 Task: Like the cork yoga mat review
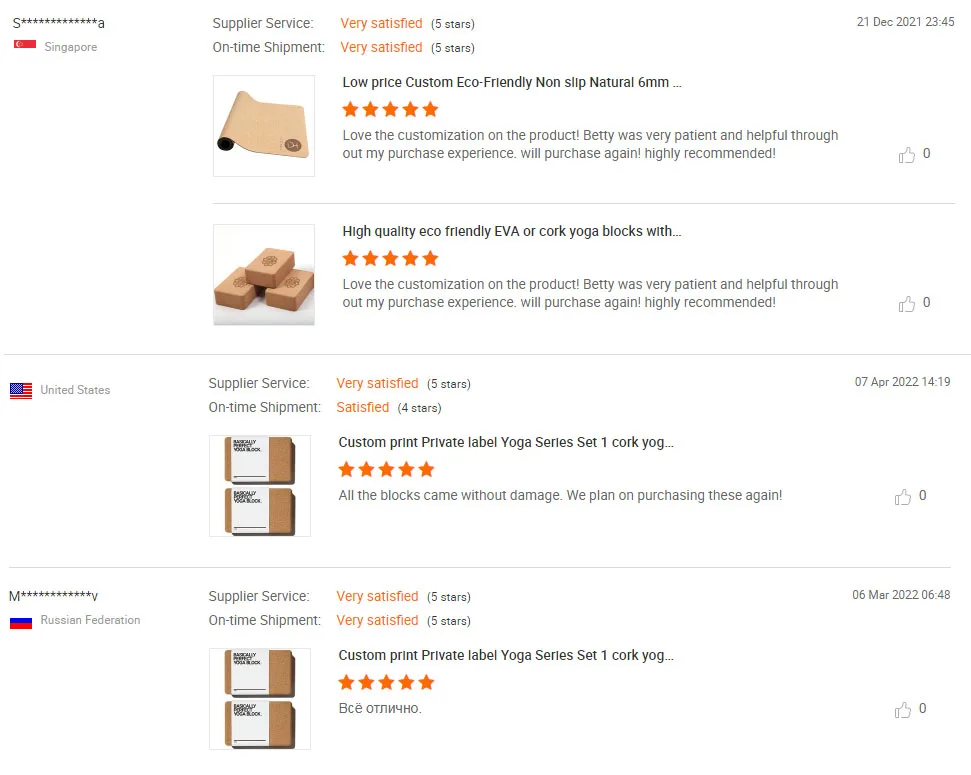[907, 155]
